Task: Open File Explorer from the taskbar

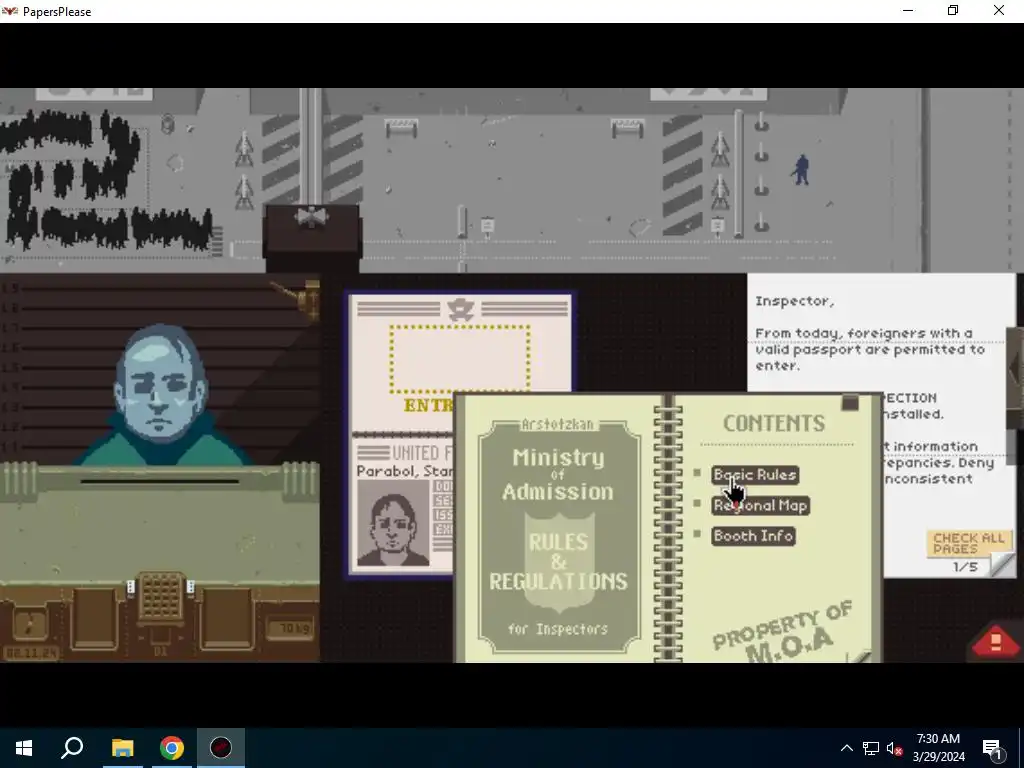Action: (x=122, y=748)
